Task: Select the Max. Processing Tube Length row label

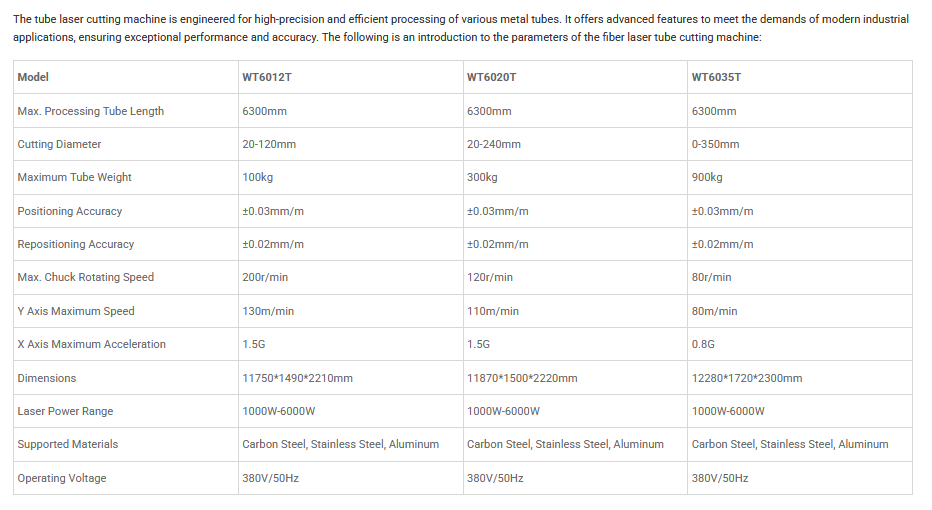Action: coord(90,111)
